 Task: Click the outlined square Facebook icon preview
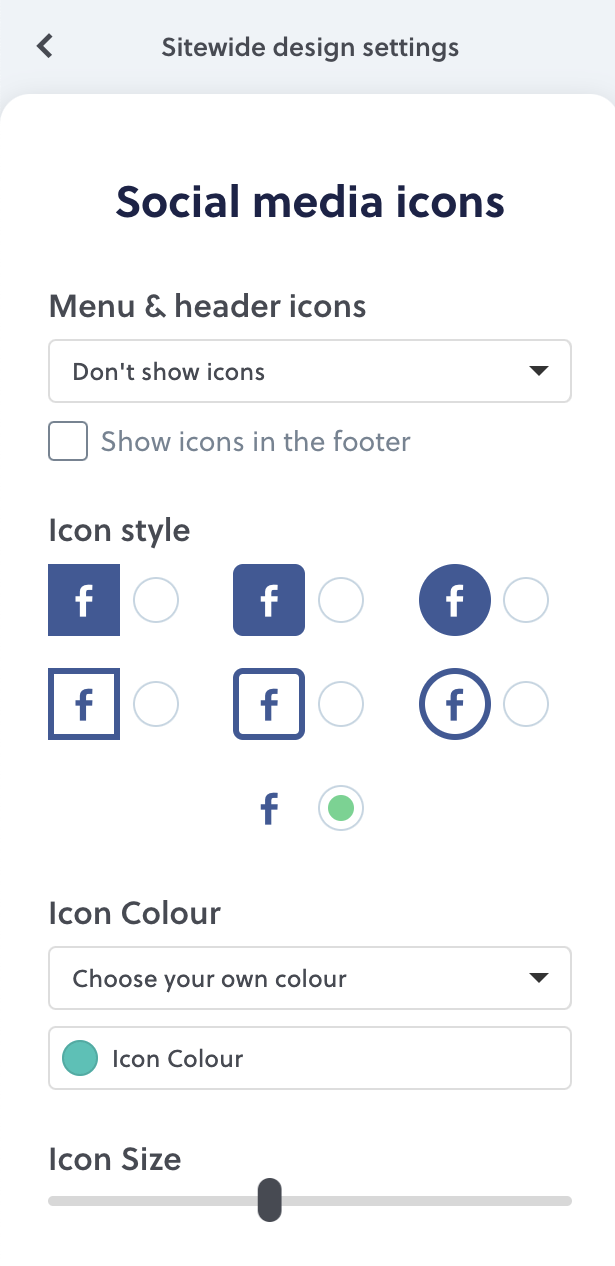84,704
